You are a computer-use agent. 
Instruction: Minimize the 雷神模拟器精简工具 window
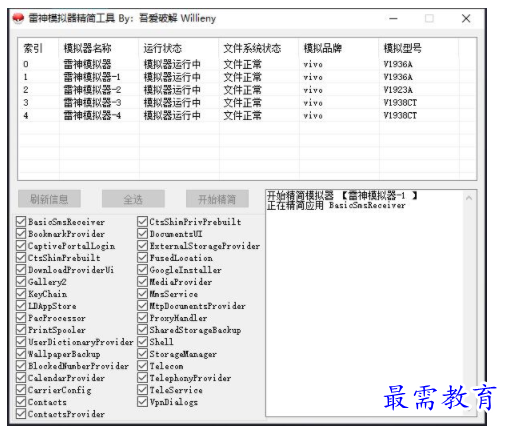[x=393, y=18]
